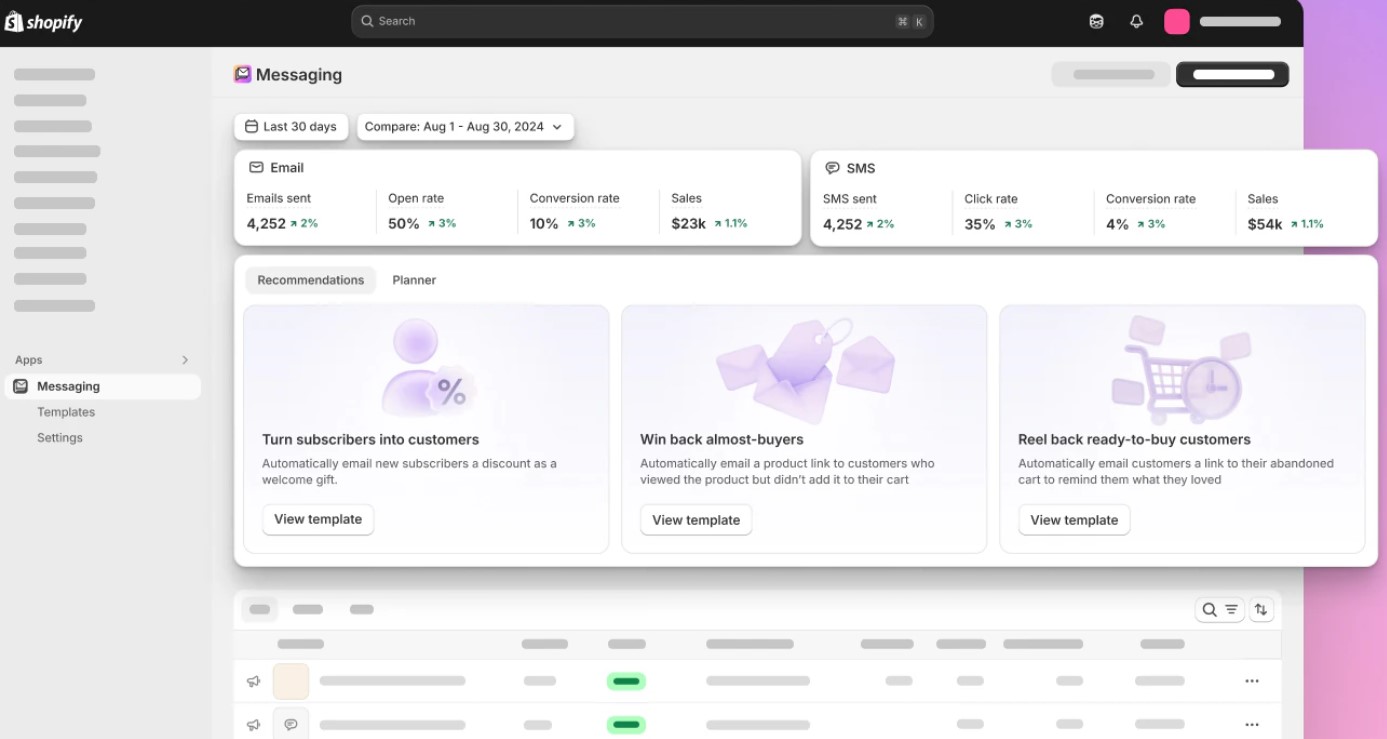View template for Win back almost-buyers

click(x=696, y=520)
